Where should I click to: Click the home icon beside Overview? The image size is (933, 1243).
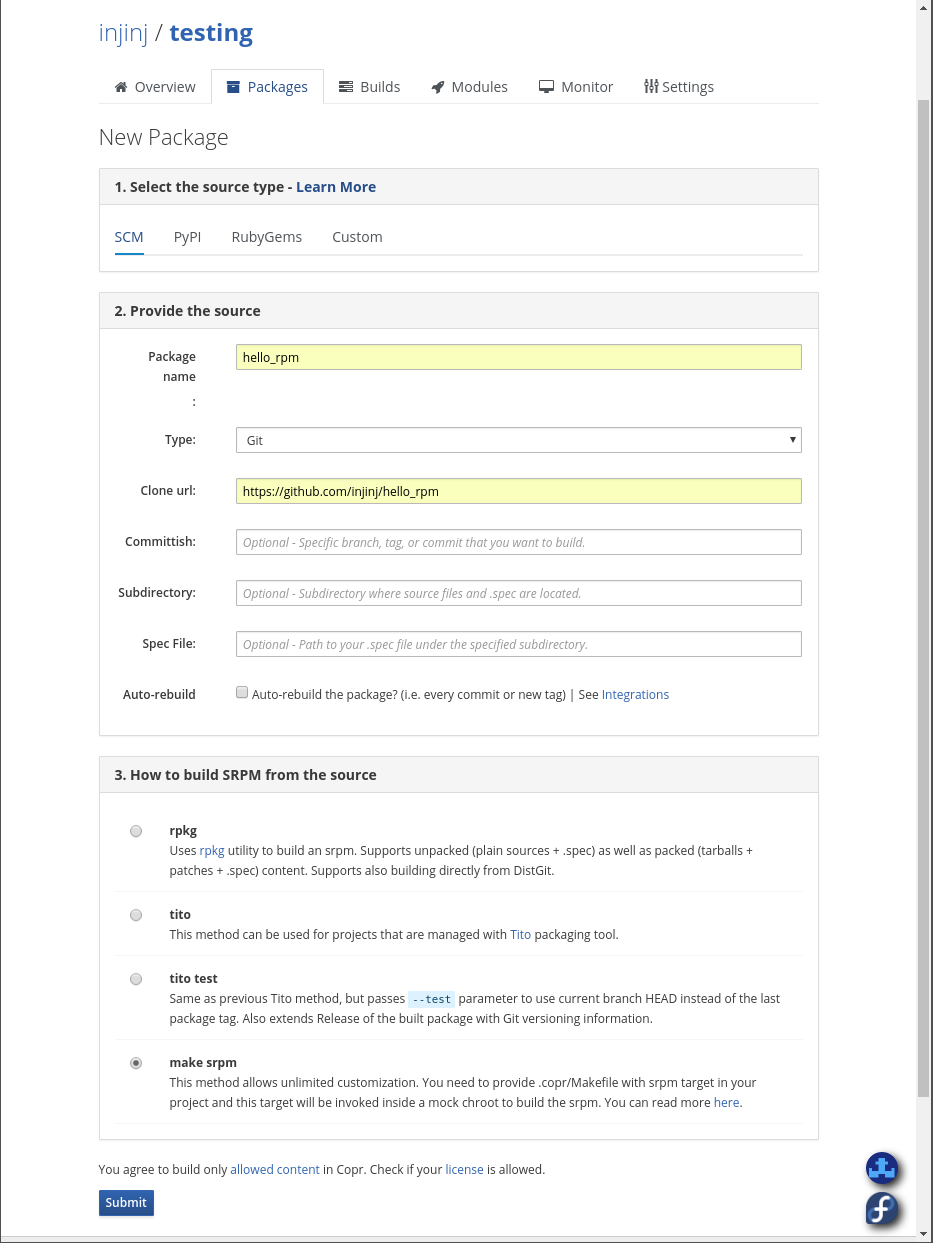121,87
